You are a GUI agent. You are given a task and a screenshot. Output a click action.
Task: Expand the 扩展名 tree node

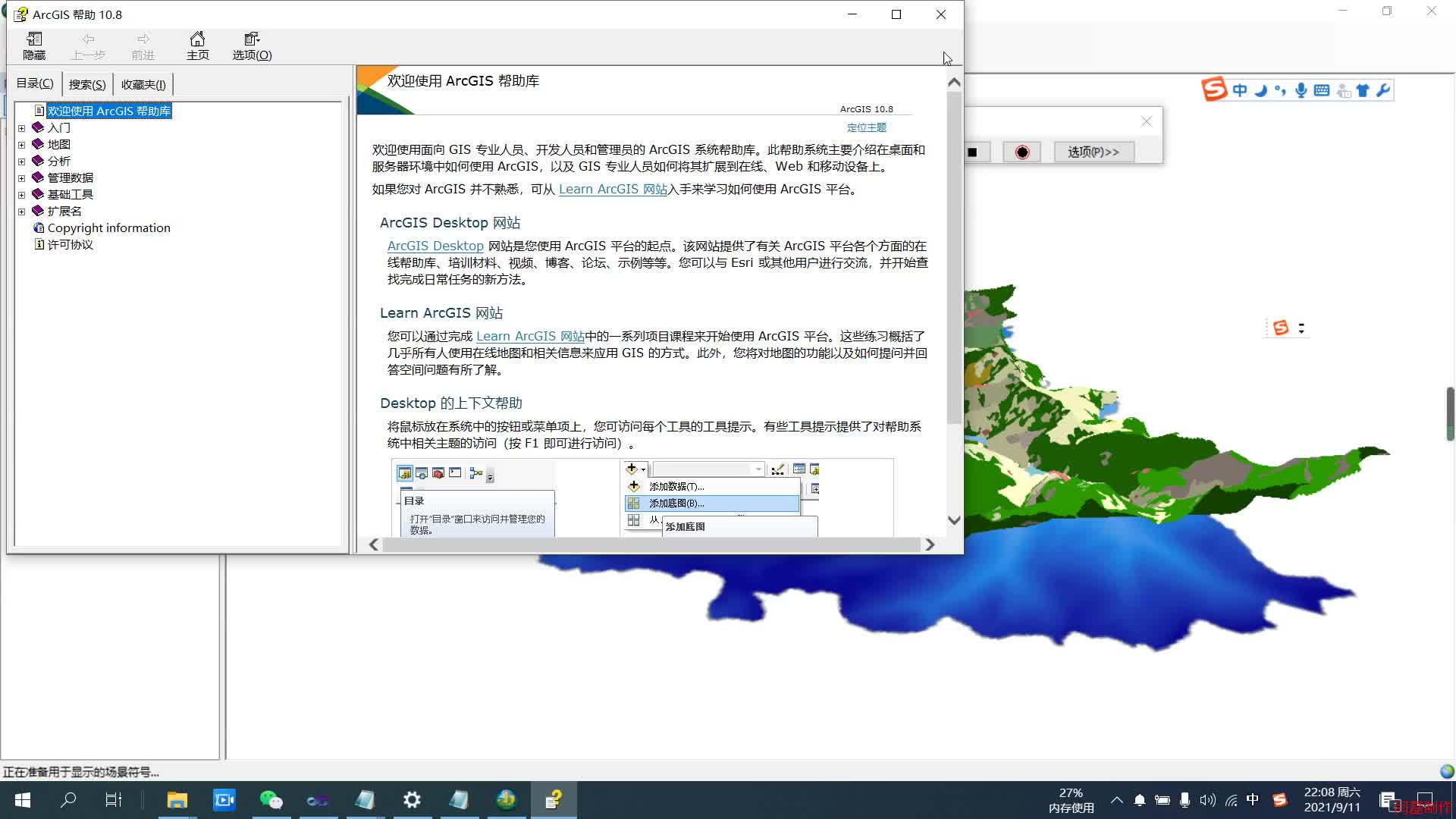21,211
